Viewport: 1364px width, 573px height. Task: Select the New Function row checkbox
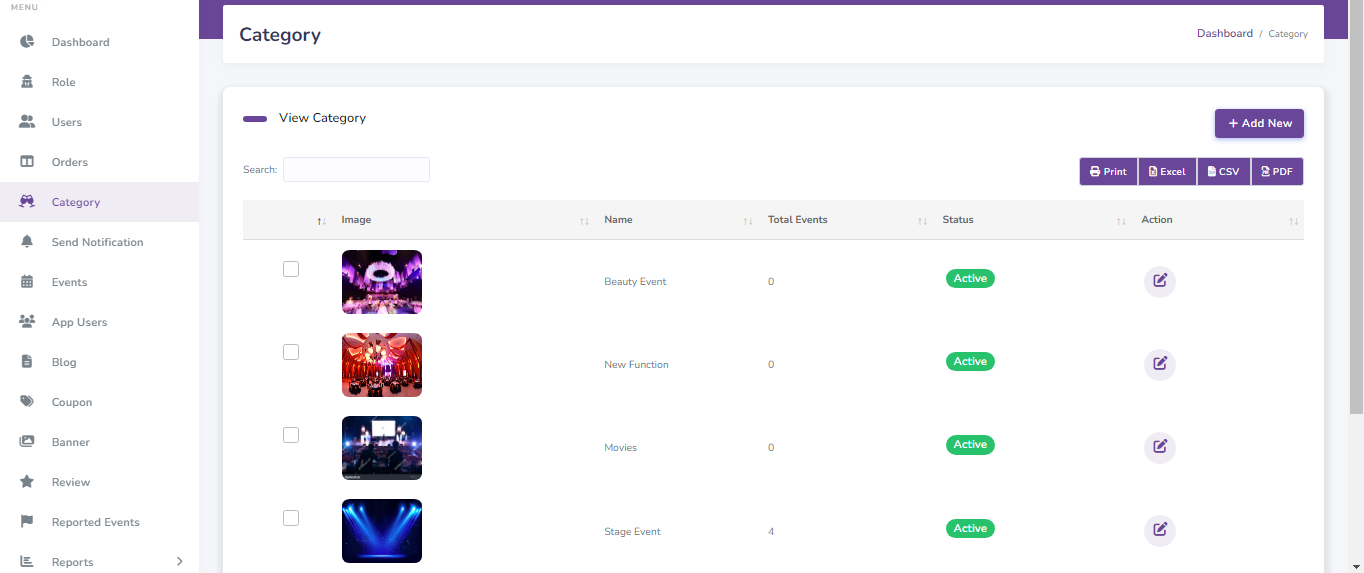point(291,352)
